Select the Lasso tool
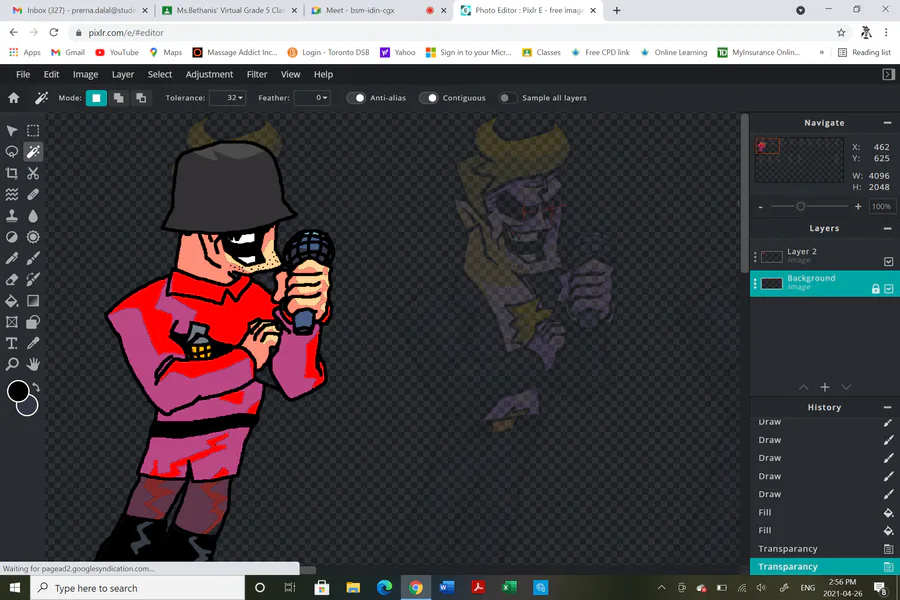Viewport: 900px width, 600px height. point(11,152)
